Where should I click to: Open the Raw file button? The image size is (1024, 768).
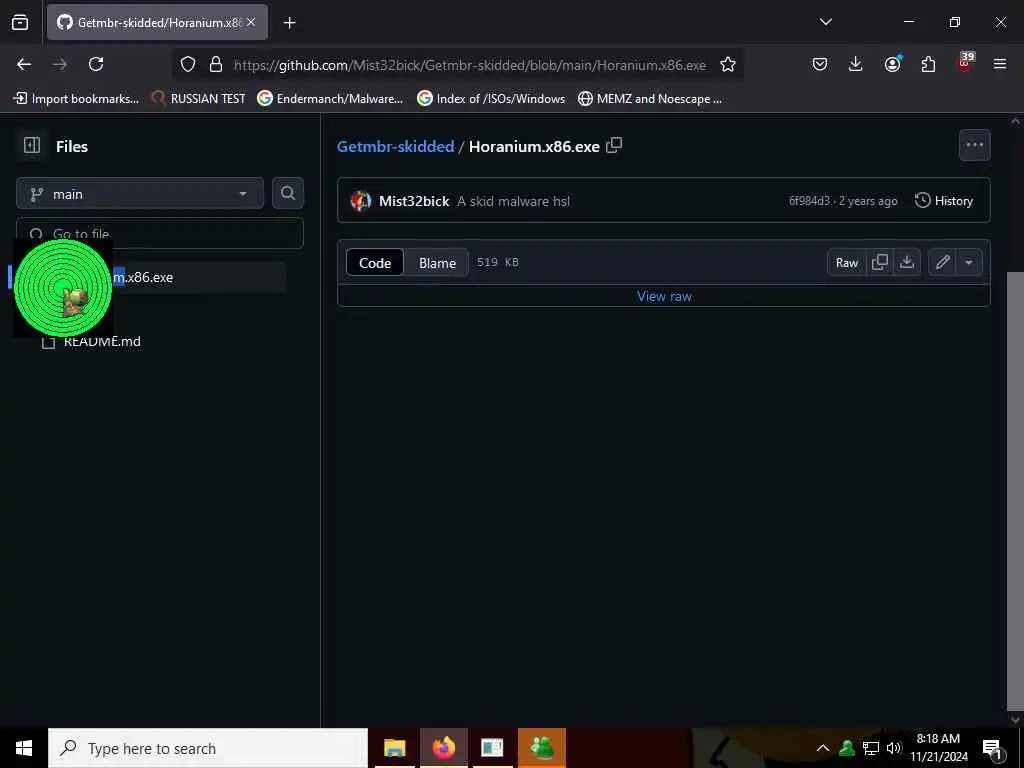(x=846, y=263)
